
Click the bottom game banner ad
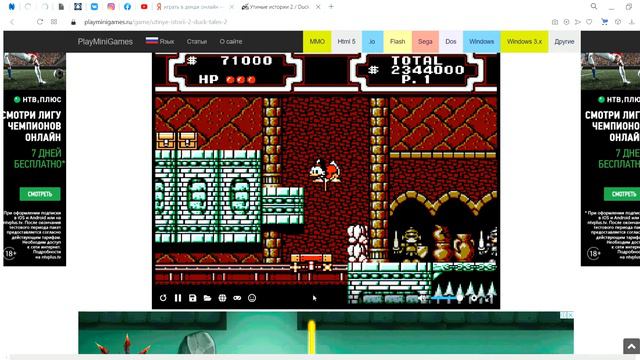326,333
